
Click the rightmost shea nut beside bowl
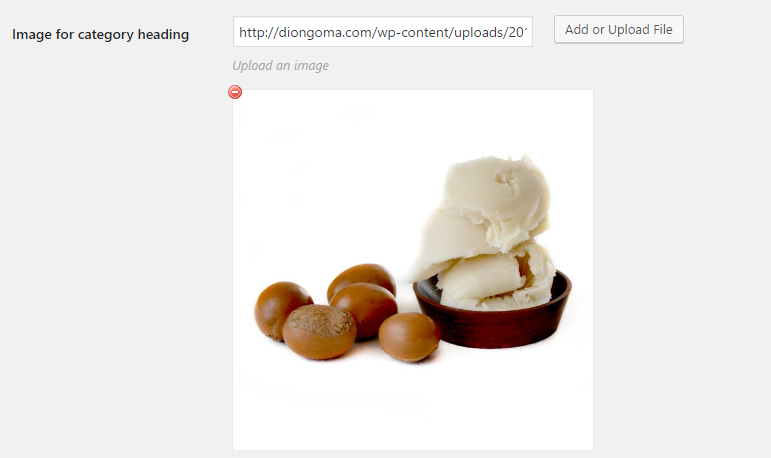click(409, 336)
